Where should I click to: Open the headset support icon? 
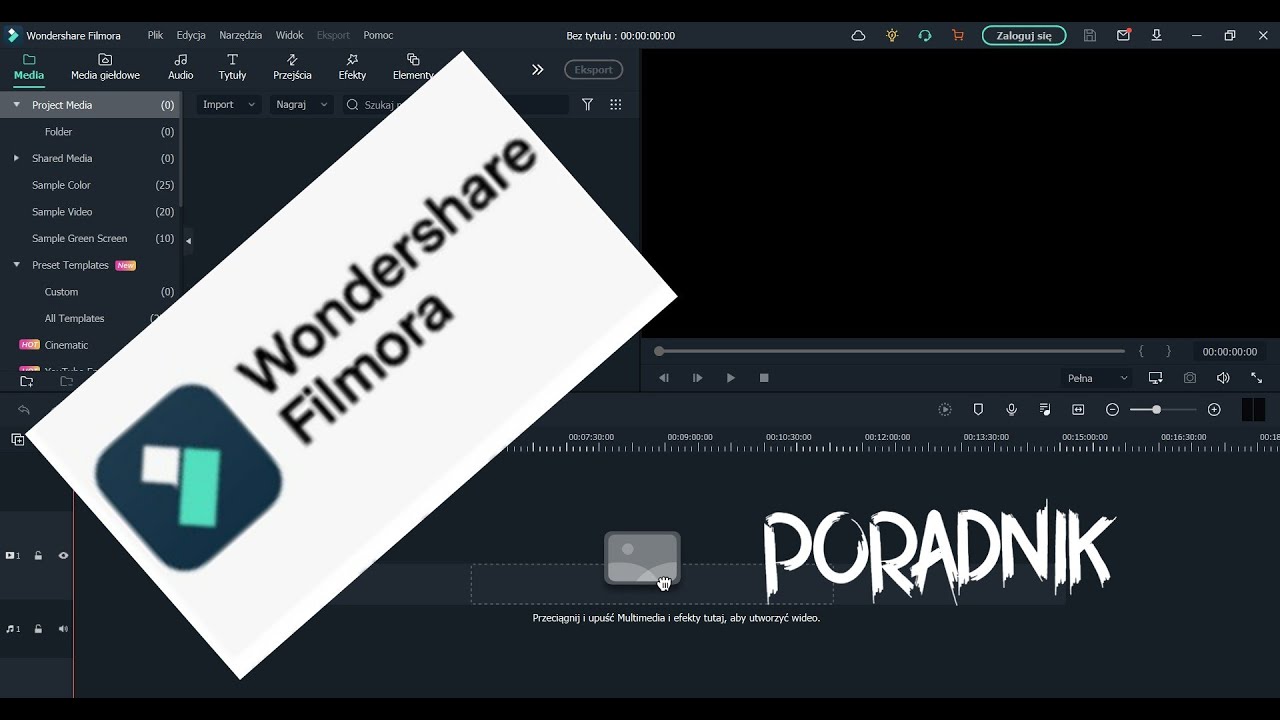[925, 35]
